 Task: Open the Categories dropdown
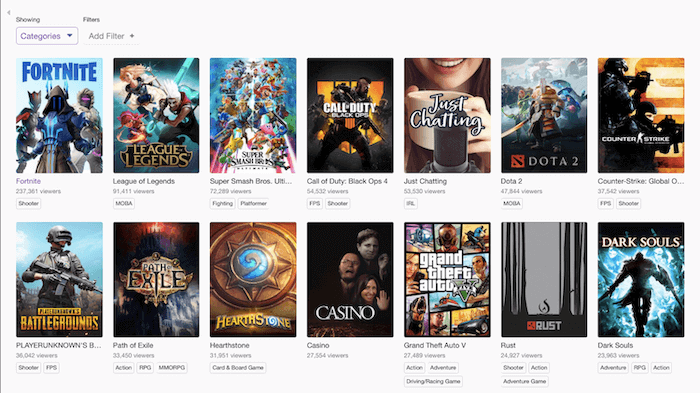click(x=47, y=36)
